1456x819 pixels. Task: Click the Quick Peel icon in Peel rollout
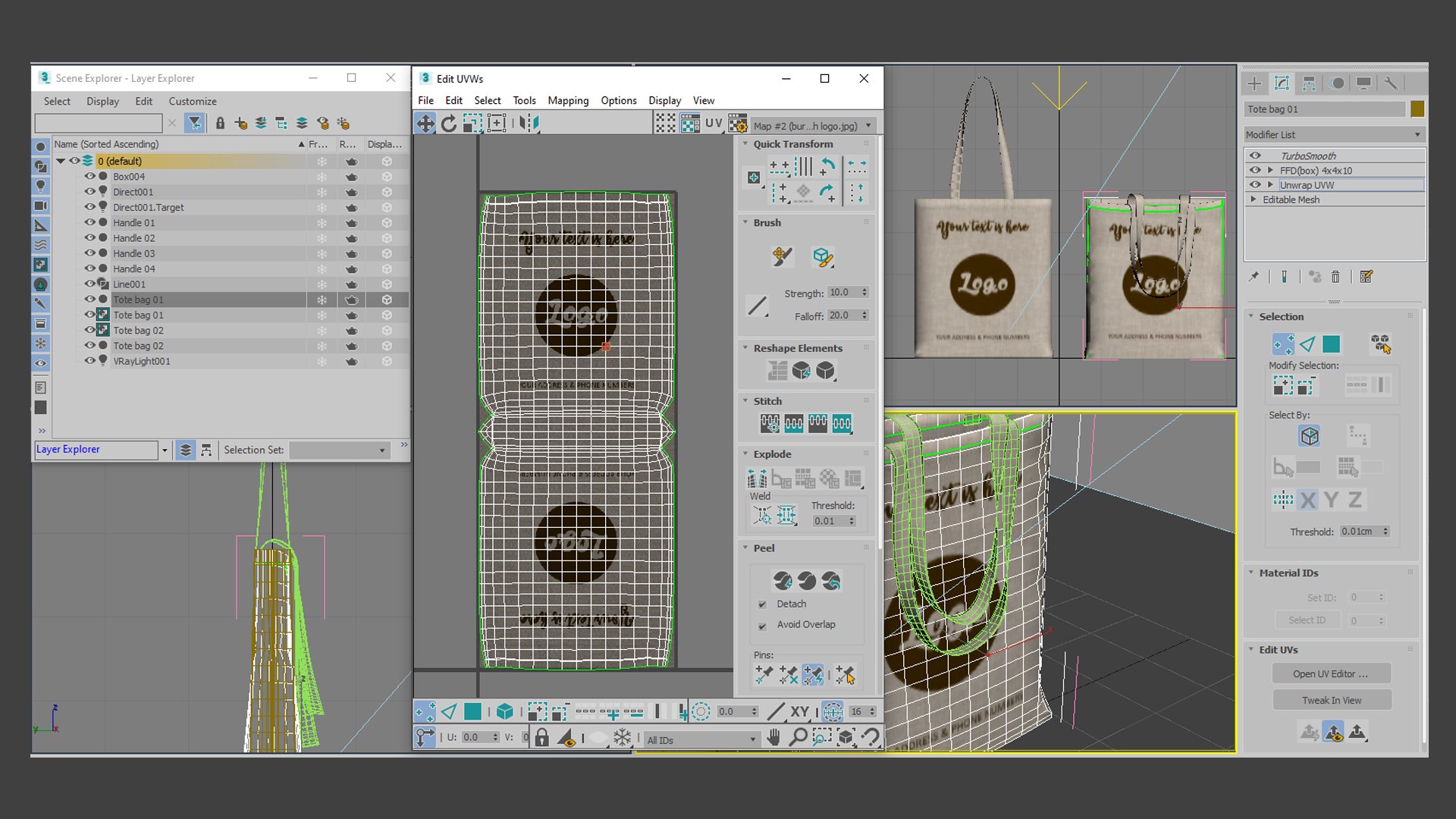point(783,581)
